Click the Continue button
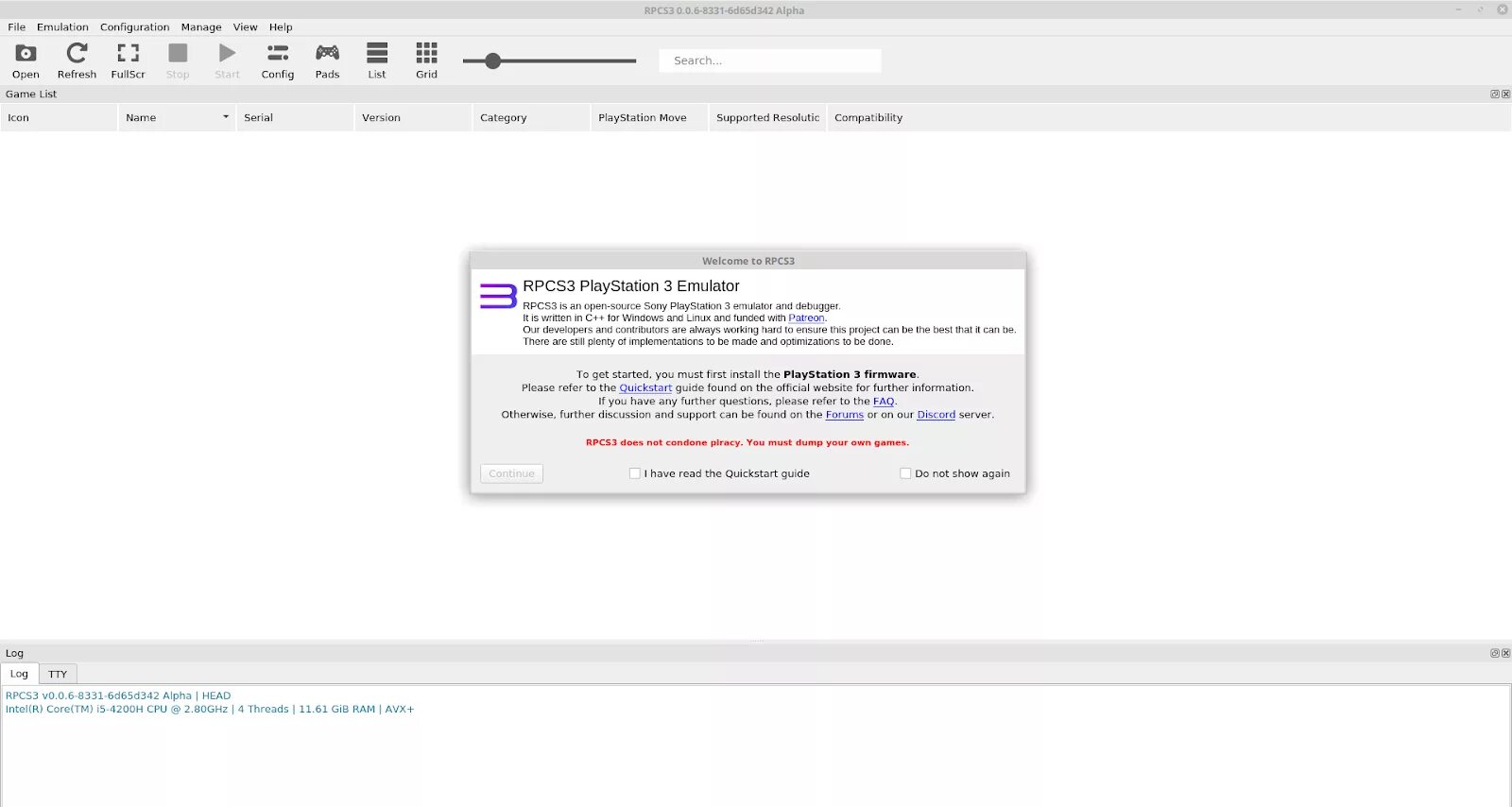The image size is (1512, 807). click(511, 473)
